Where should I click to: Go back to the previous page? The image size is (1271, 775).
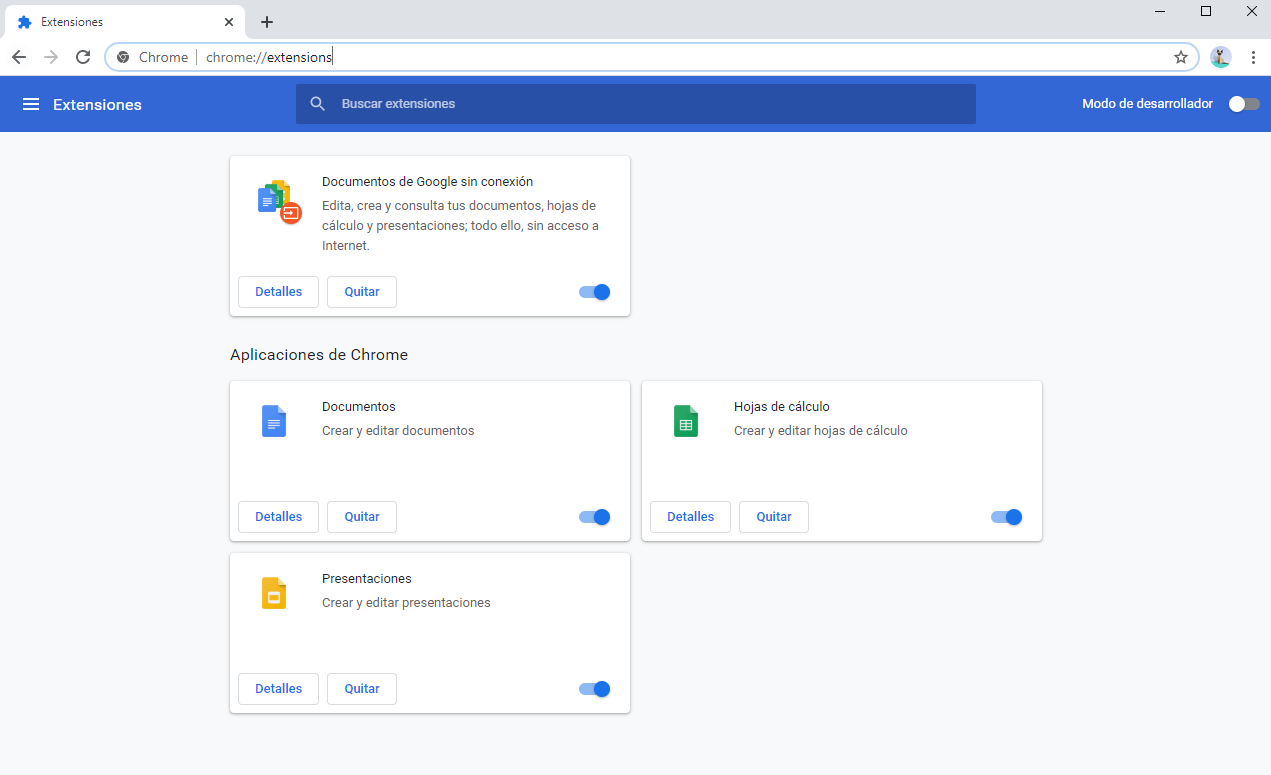(19, 57)
